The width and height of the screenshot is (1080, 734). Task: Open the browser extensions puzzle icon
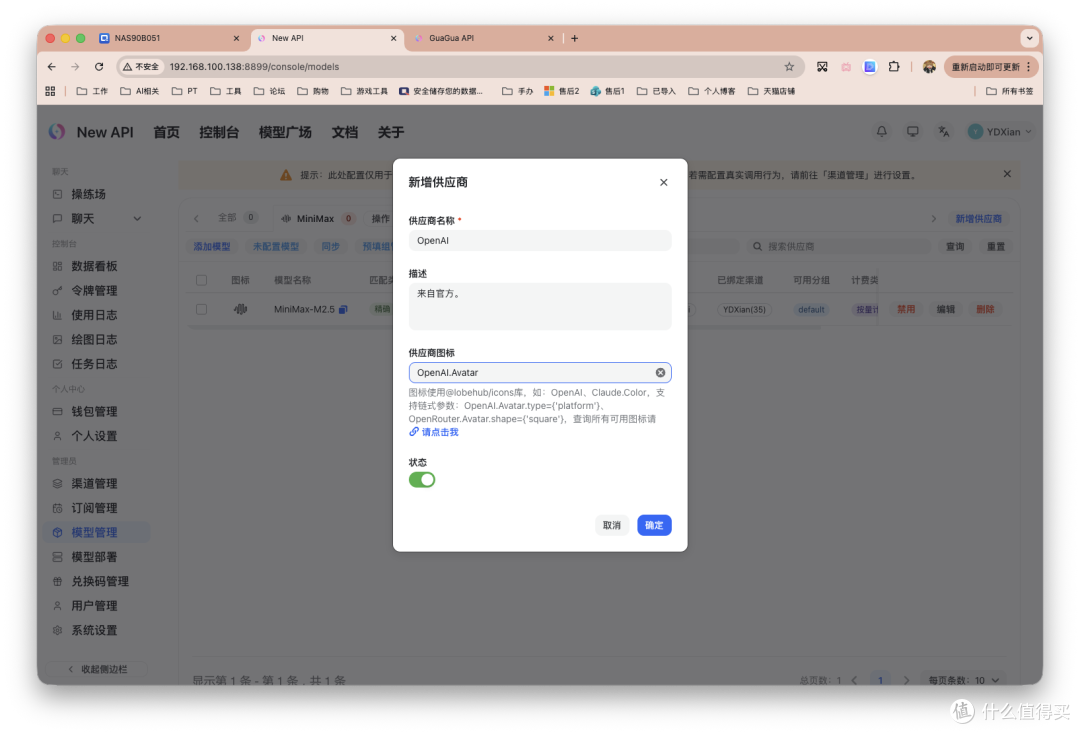[894, 67]
